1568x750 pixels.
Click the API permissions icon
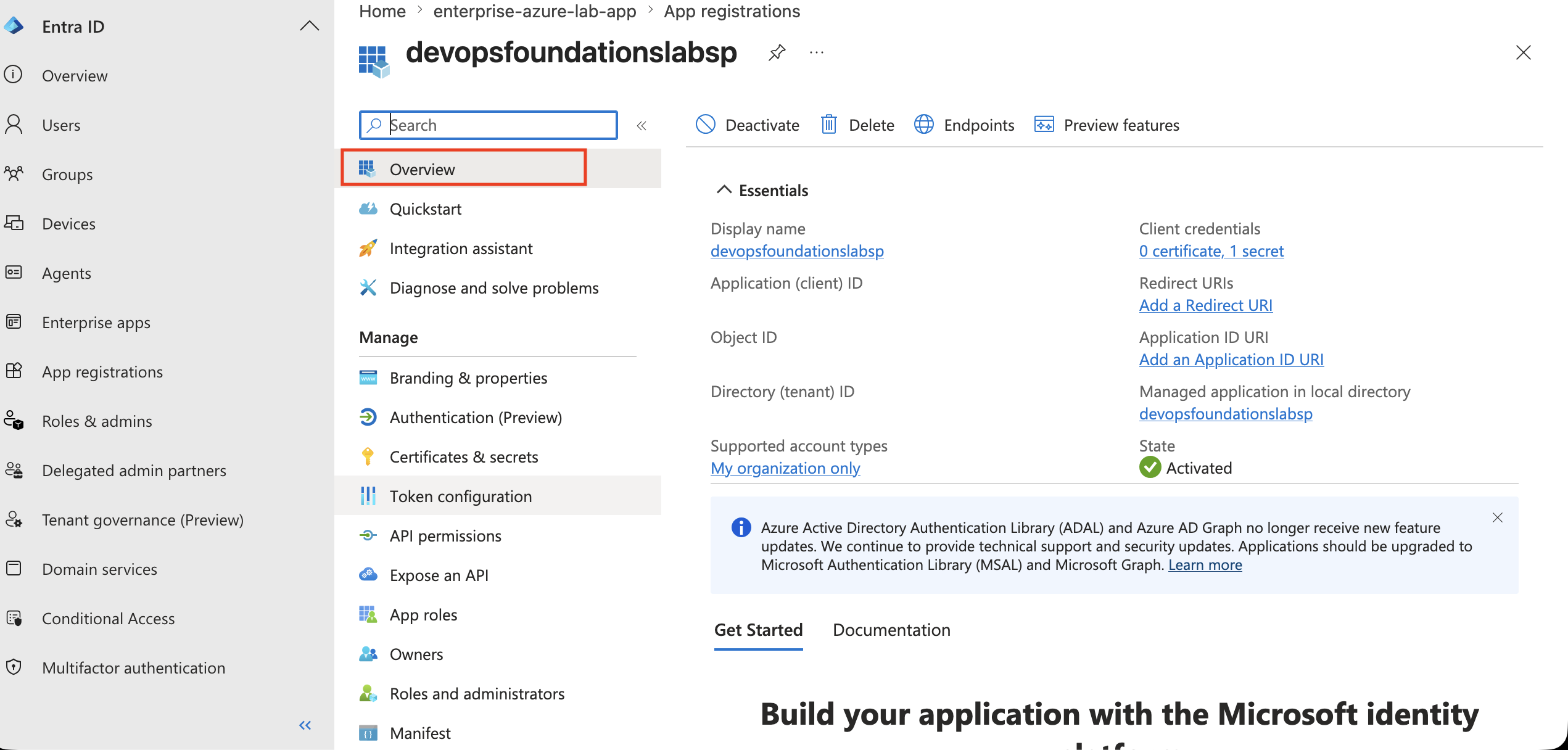pyautogui.click(x=368, y=535)
